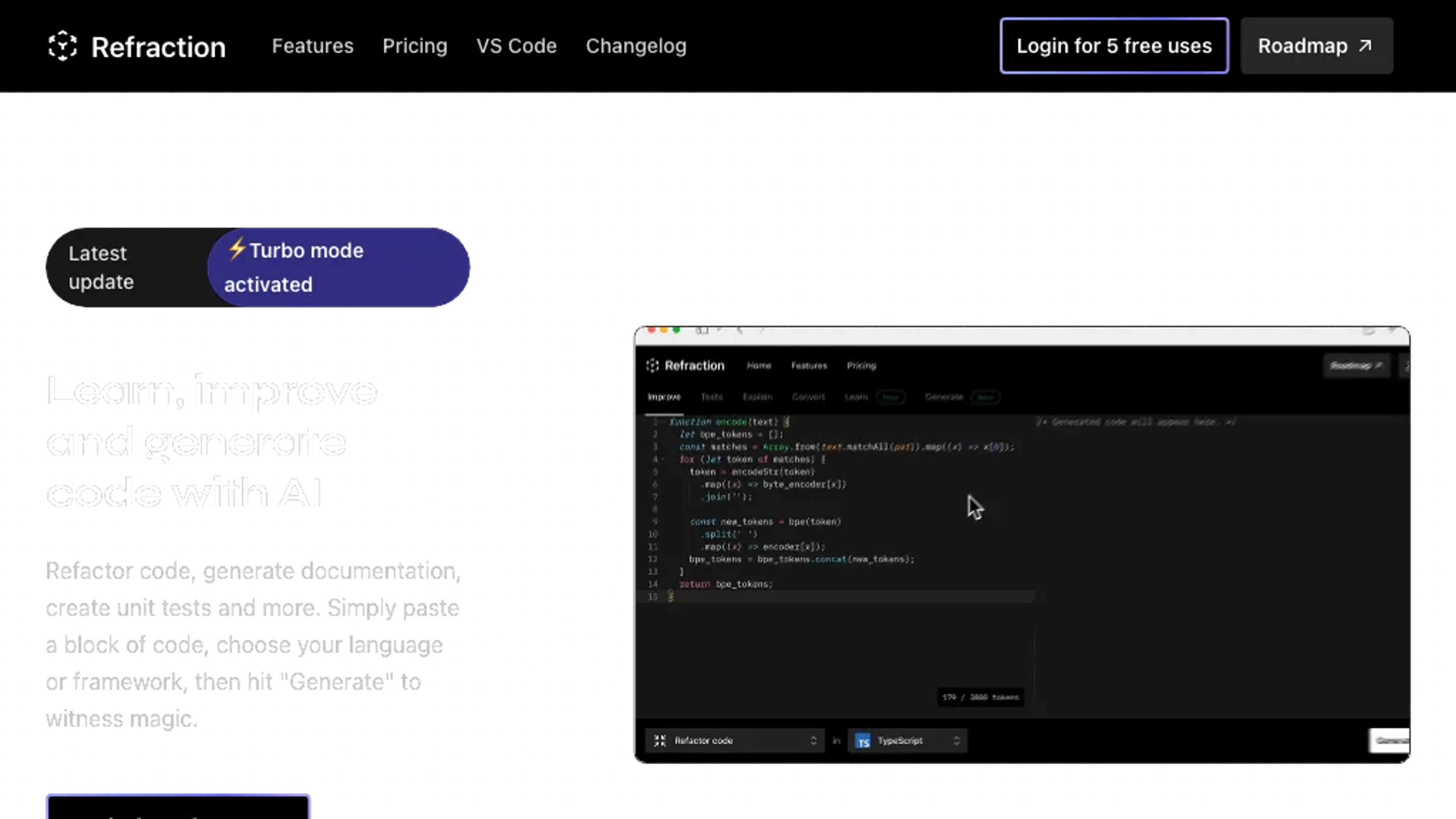Click Login for 5 free uses
The image size is (1456, 819).
click(x=1114, y=46)
